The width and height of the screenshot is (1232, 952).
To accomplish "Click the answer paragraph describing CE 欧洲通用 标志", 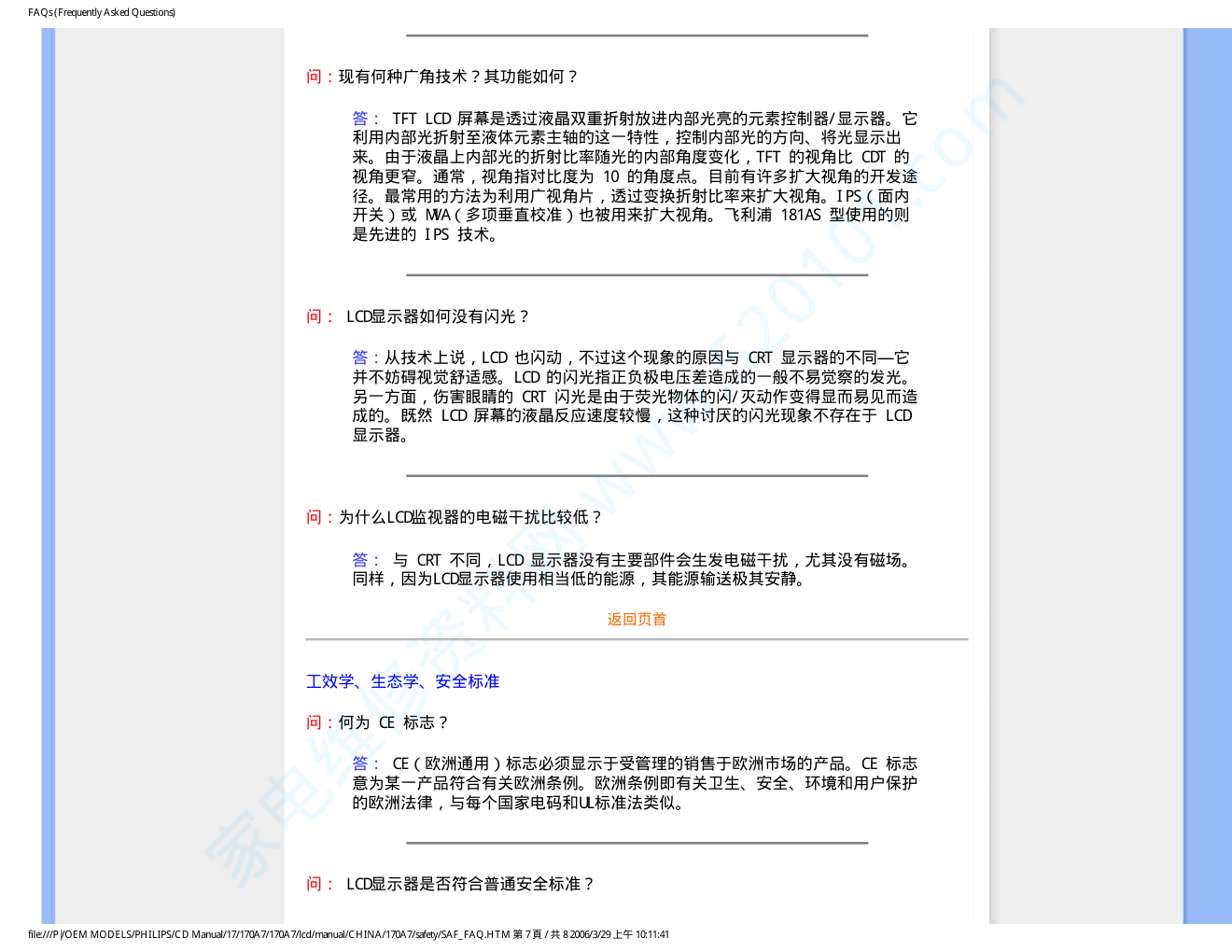I will [x=635, y=783].
